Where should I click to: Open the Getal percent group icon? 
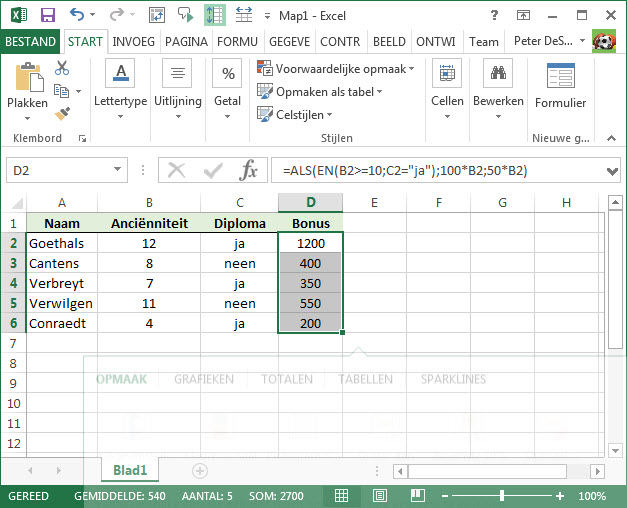point(227,73)
